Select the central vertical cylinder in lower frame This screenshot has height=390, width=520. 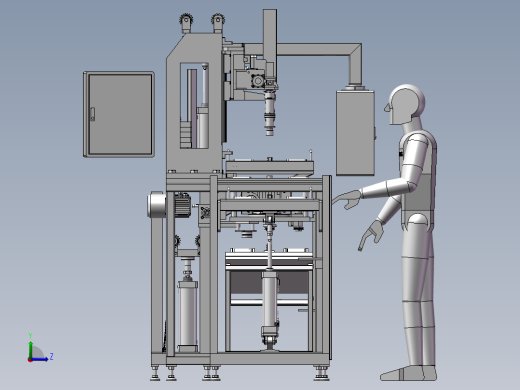(x=270, y=303)
